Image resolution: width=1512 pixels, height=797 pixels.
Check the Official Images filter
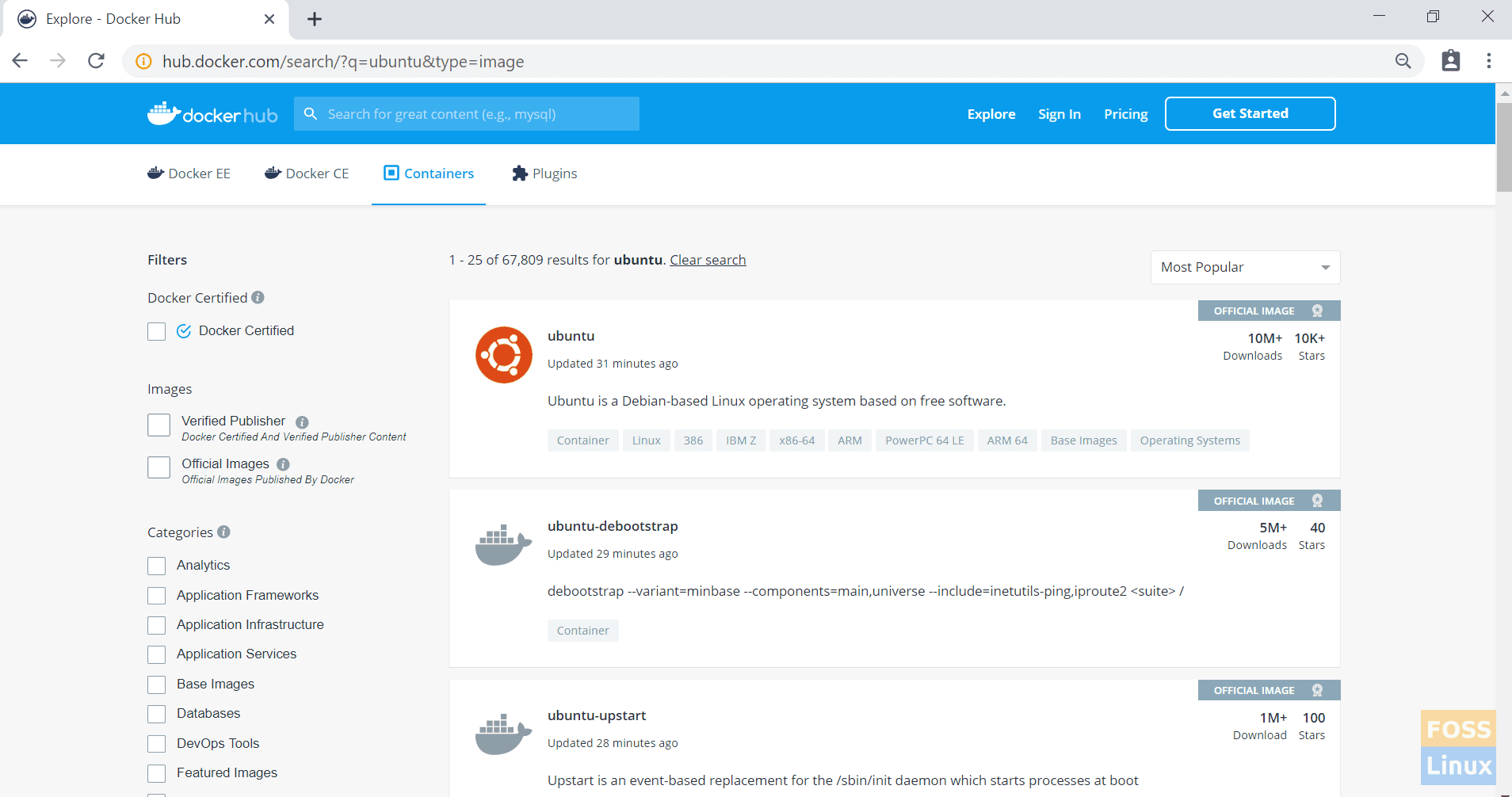(159, 467)
